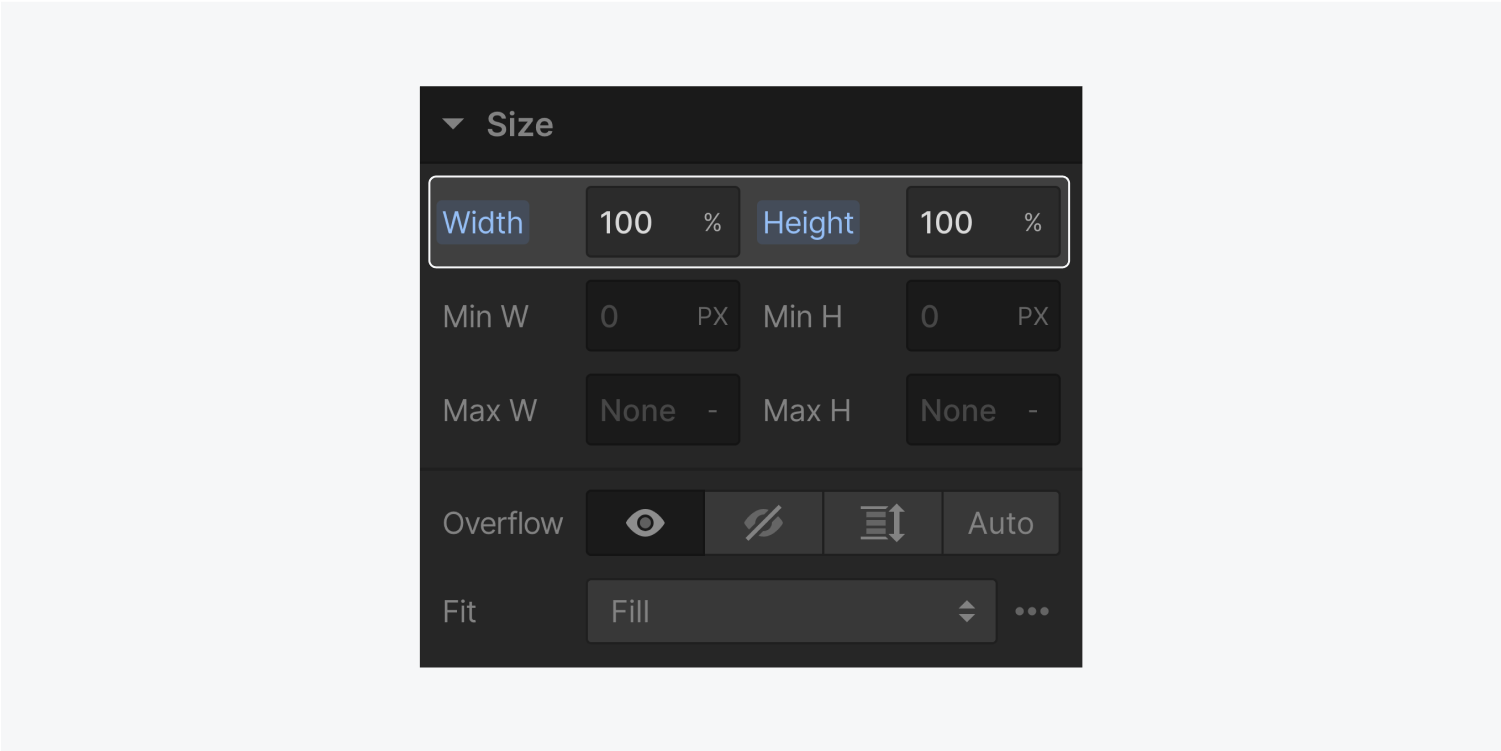The height and width of the screenshot is (751, 1501).
Task: Toggle the highlighted Height label
Action: (x=807, y=222)
